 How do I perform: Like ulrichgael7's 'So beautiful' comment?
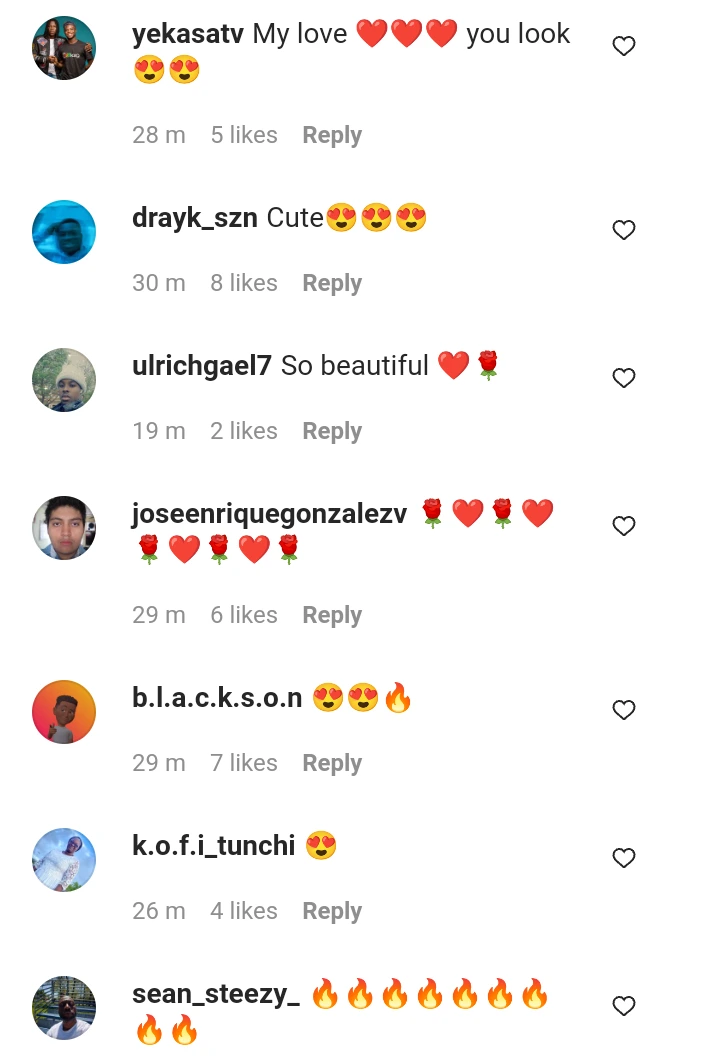click(x=623, y=378)
